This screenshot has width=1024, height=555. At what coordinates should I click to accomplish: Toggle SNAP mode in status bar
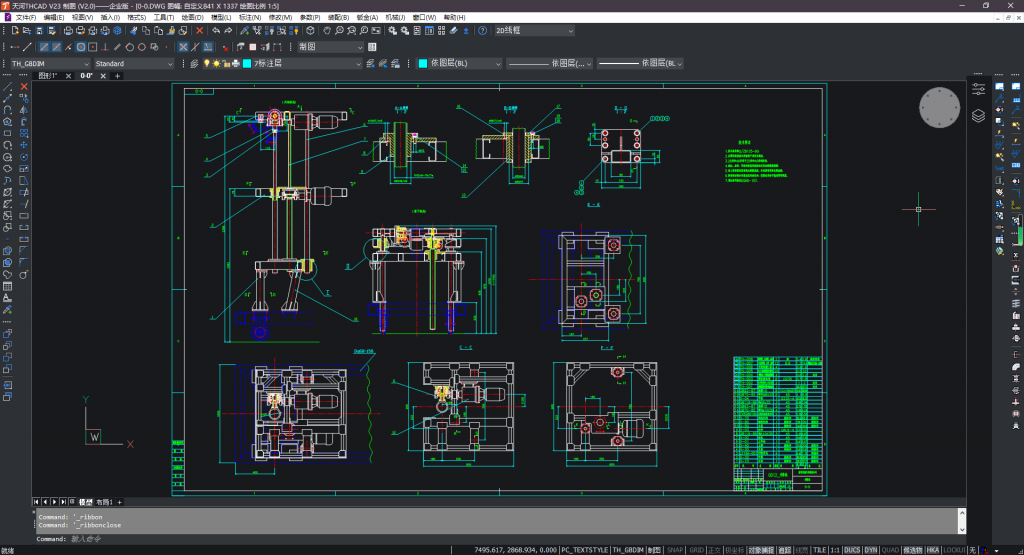click(x=675, y=549)
